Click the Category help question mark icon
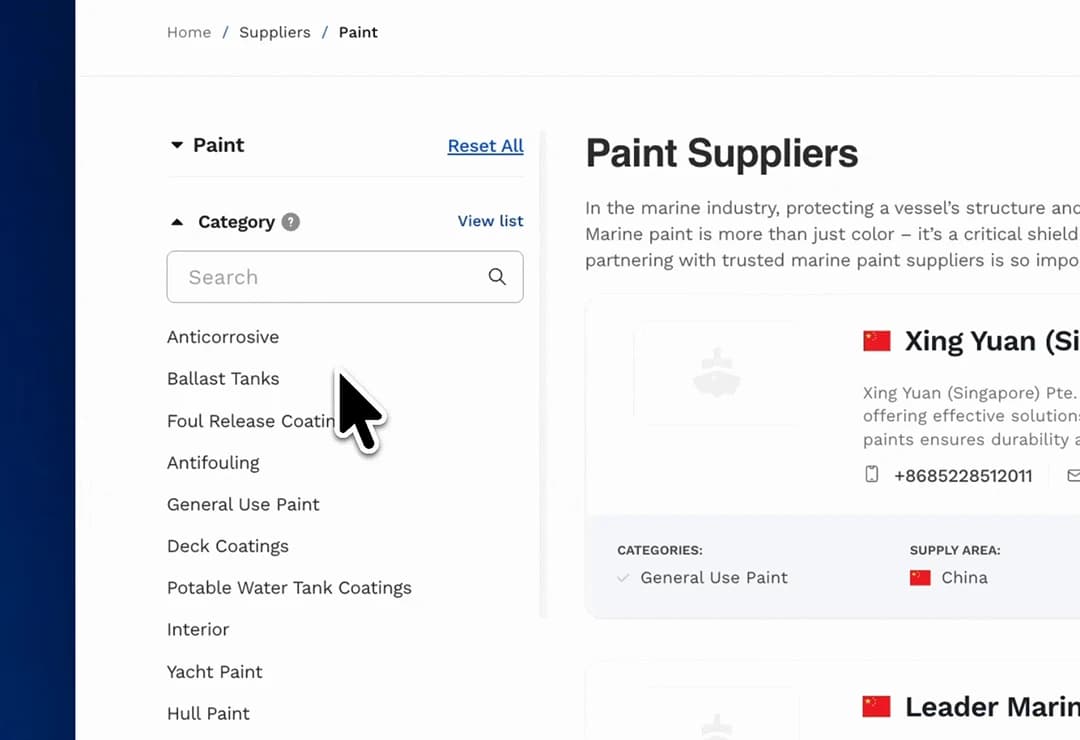 click(290, 222)
